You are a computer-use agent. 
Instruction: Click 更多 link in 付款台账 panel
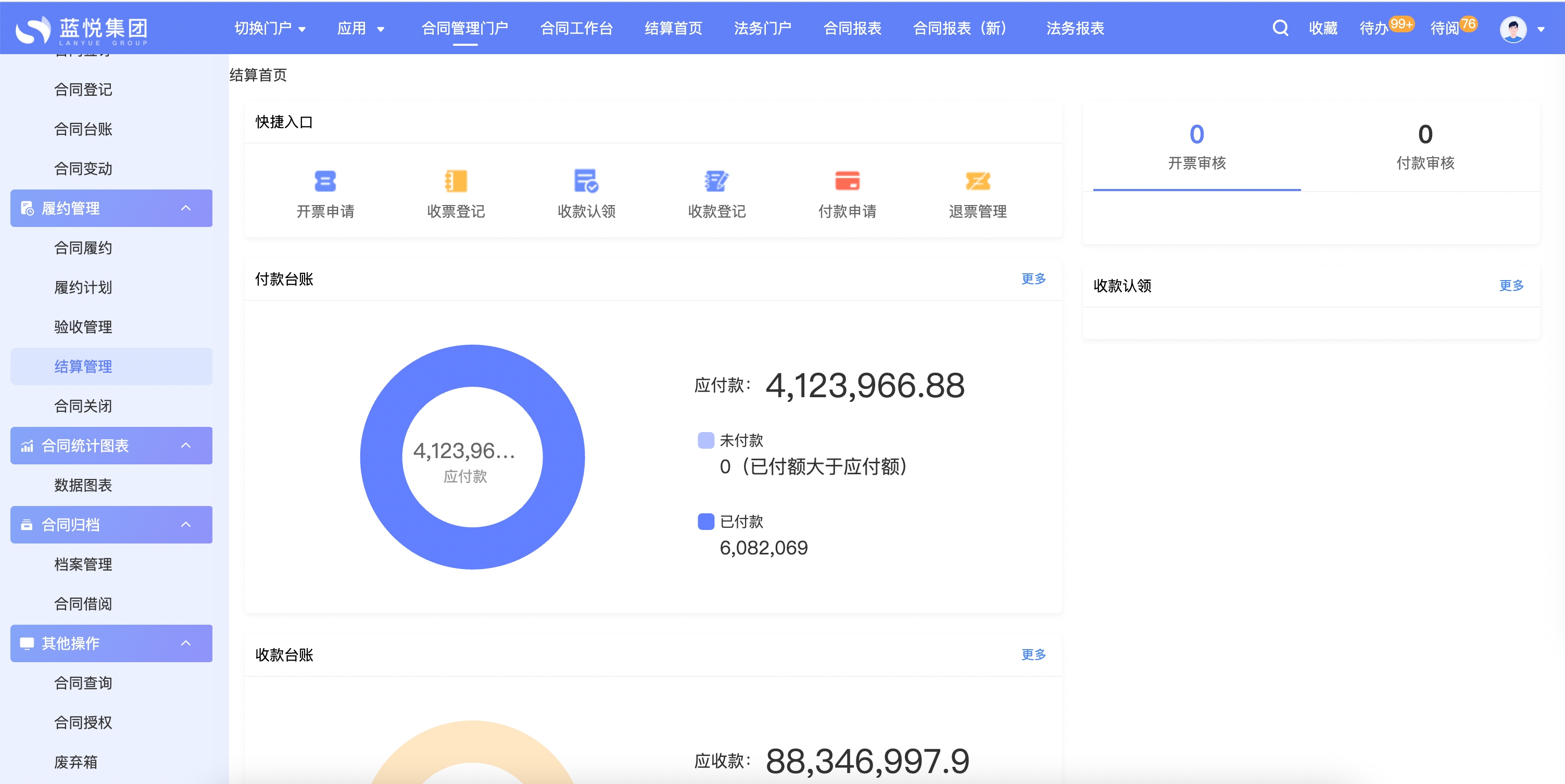click(x=1033, y=279)
